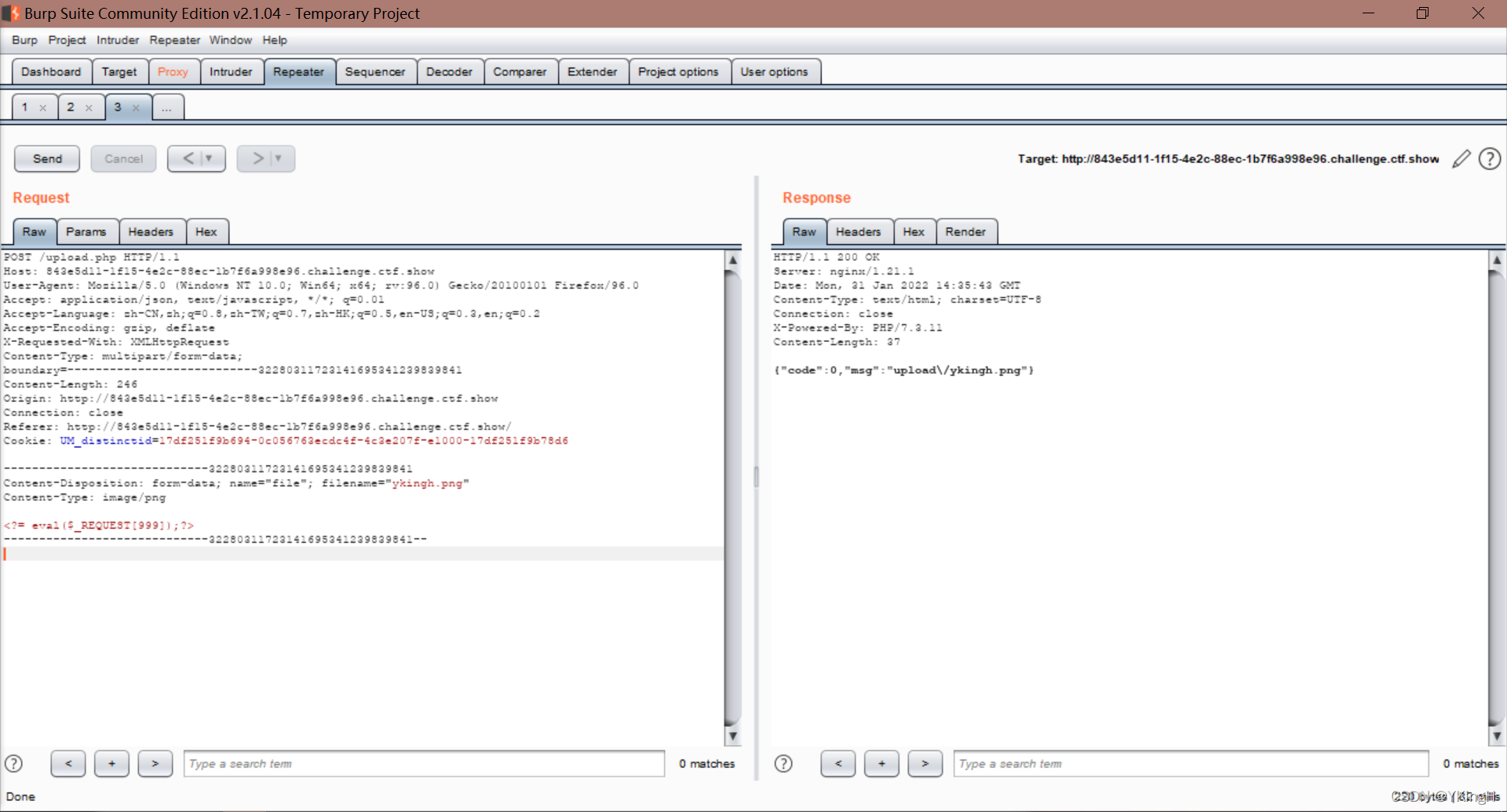
Task: Focus the request search term field
Action: click(424, 763)
